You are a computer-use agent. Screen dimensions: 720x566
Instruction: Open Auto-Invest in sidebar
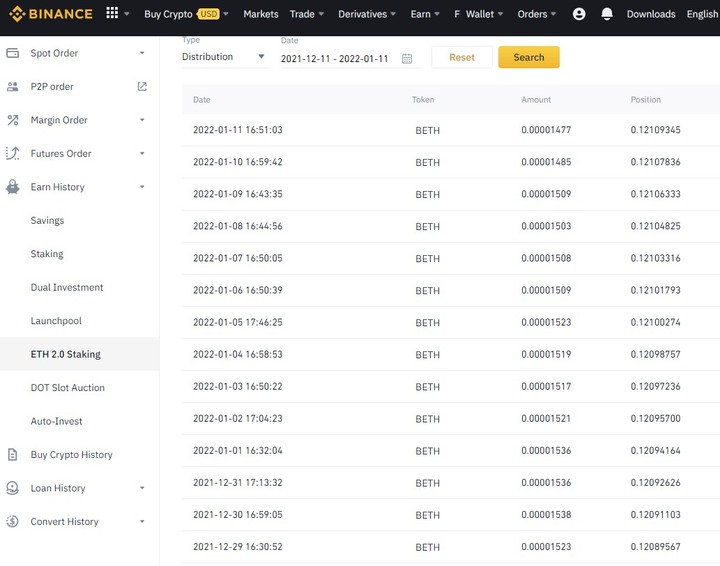pyautogui.click(x=56, y=421)
